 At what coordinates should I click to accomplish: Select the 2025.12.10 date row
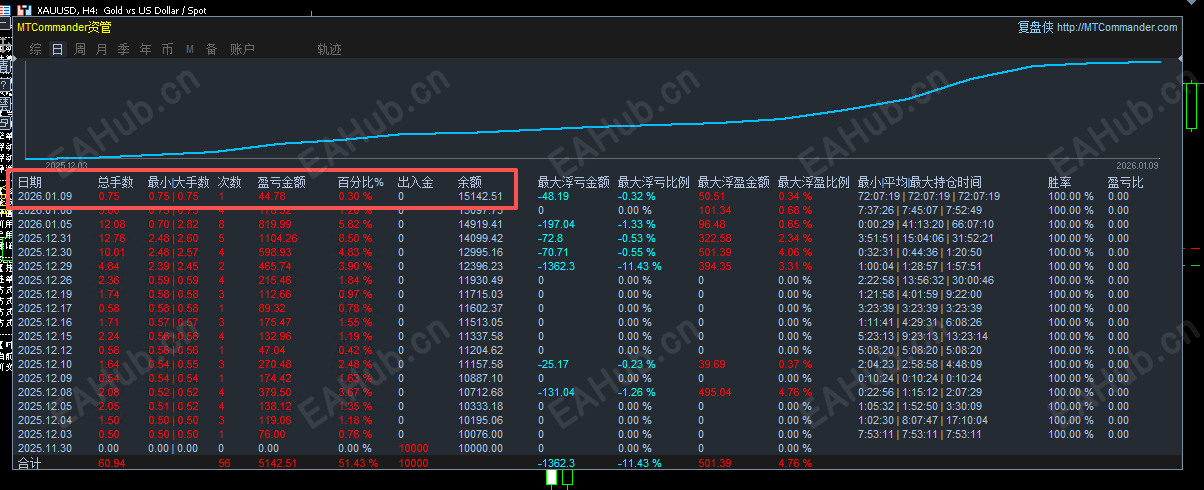click(44, 364)
